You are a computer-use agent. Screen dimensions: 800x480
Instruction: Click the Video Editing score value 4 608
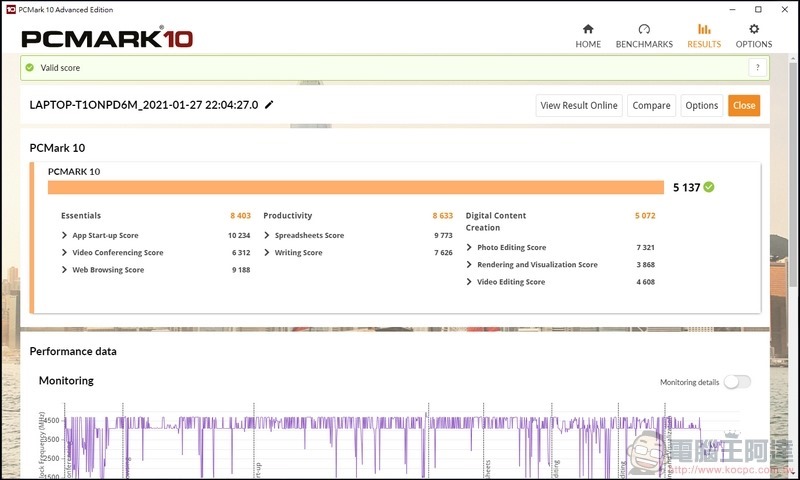coord(645,282)
